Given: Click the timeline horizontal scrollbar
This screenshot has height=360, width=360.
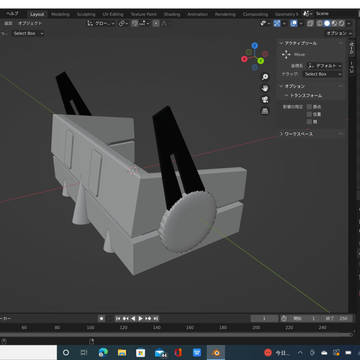Looking at the screenshot, I should point(176,335).
